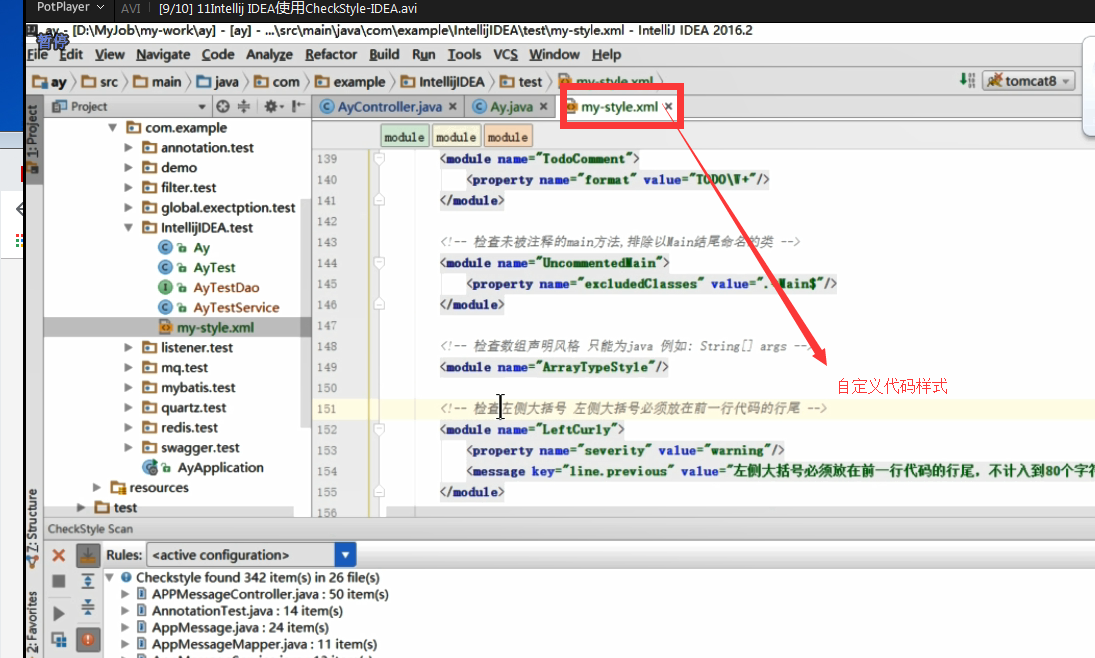The height and width of the screenshot is (658, 1095).
Task: Expand APPMessageController.java results
Action: click(125, 594)
